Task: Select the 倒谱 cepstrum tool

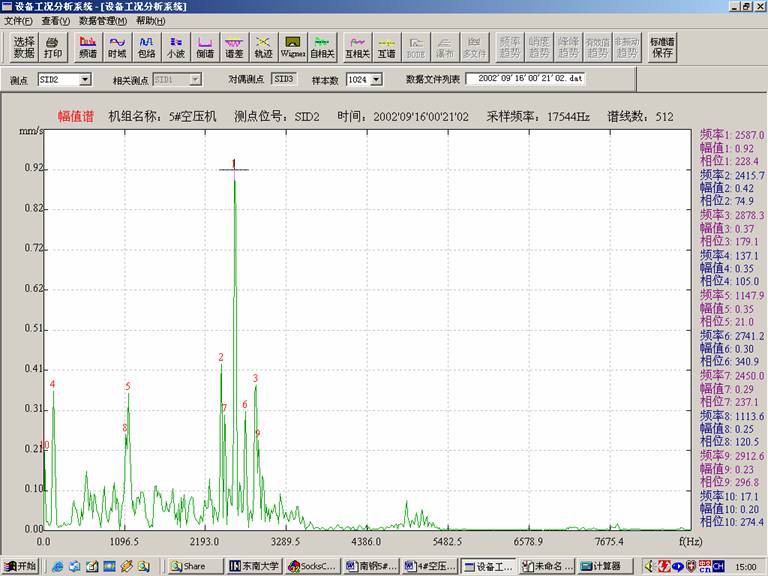Action: [205, 47]
